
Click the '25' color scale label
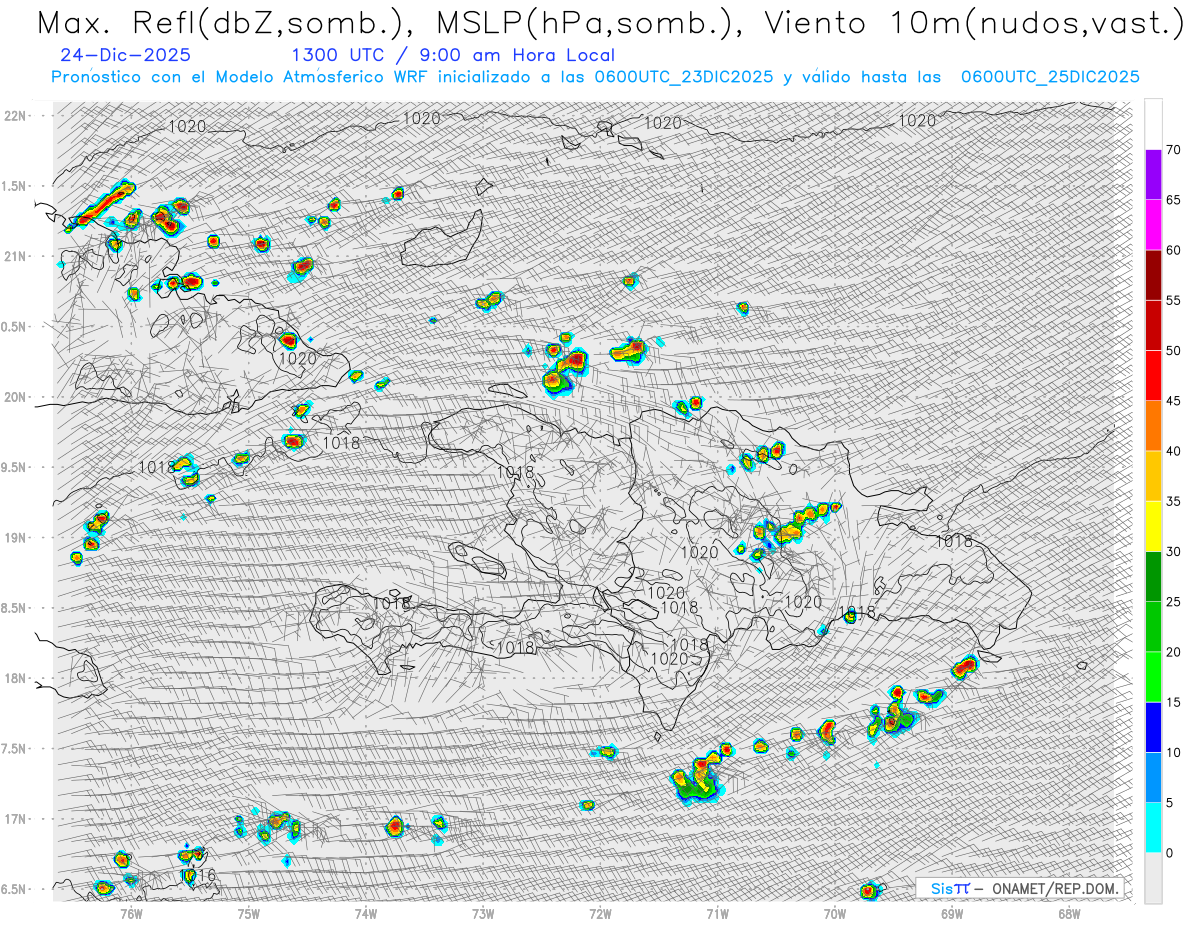click(x=1173, y=602)
